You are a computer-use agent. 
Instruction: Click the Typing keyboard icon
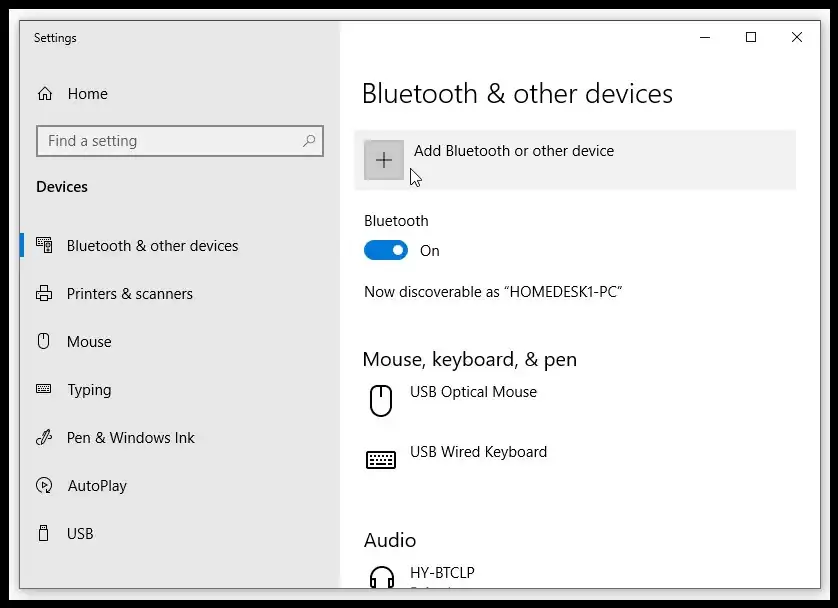click(x=44, y=390)
